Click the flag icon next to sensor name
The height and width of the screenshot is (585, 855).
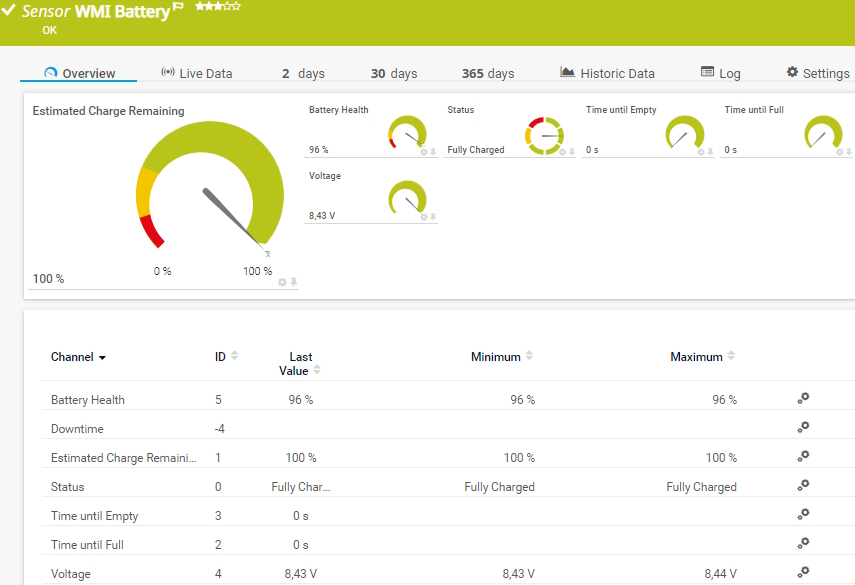coord(178,7)
